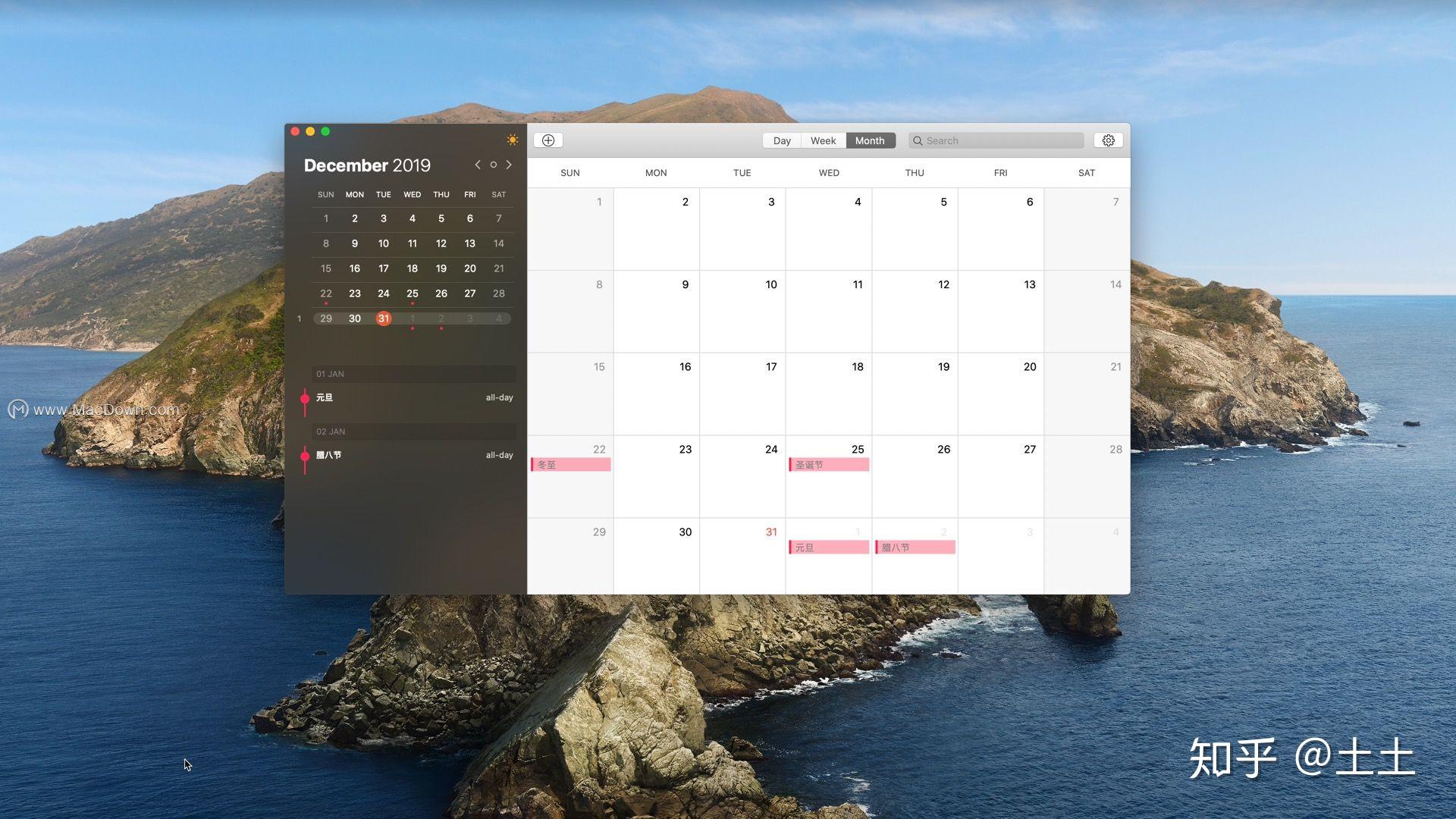Switch to Week view tab
The height and width of the screenshot is (819, 1456).
click(x=822, y=140)
